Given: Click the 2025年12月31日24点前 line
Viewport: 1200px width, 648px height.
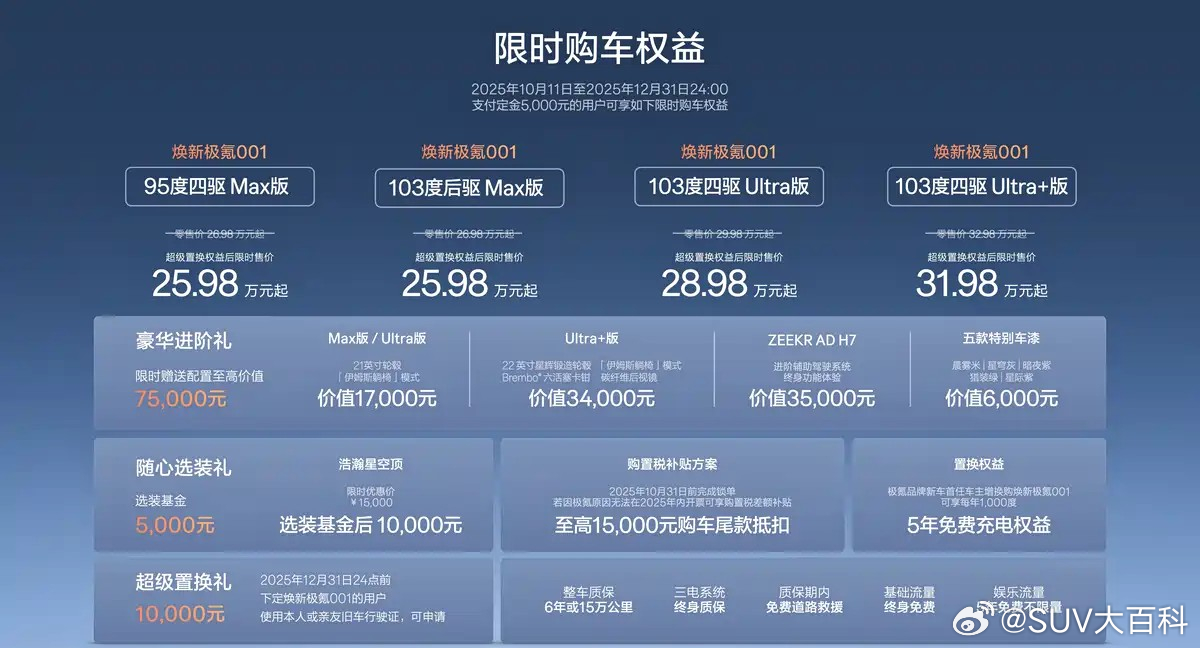Looking at the screenshot, I should coord(325,580).
